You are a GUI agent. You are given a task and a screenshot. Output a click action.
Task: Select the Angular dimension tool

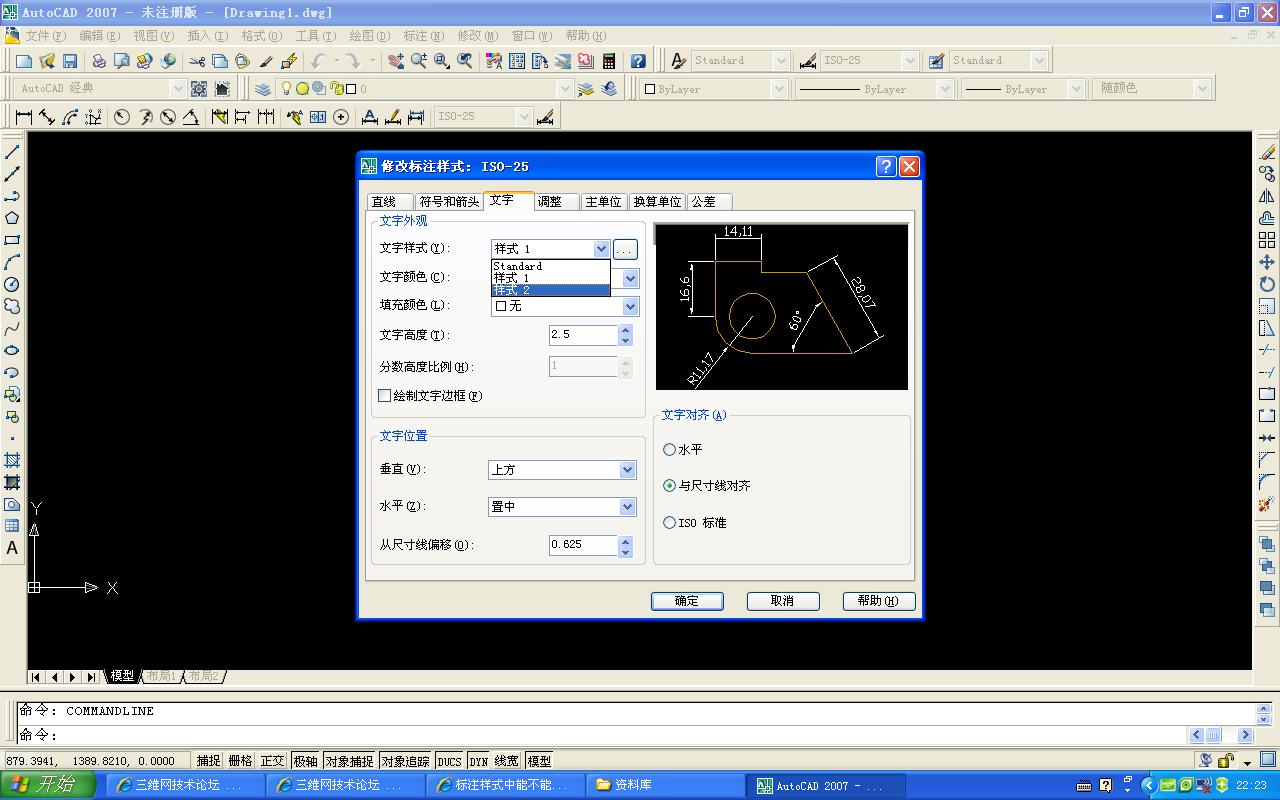[x=190, y=117]
